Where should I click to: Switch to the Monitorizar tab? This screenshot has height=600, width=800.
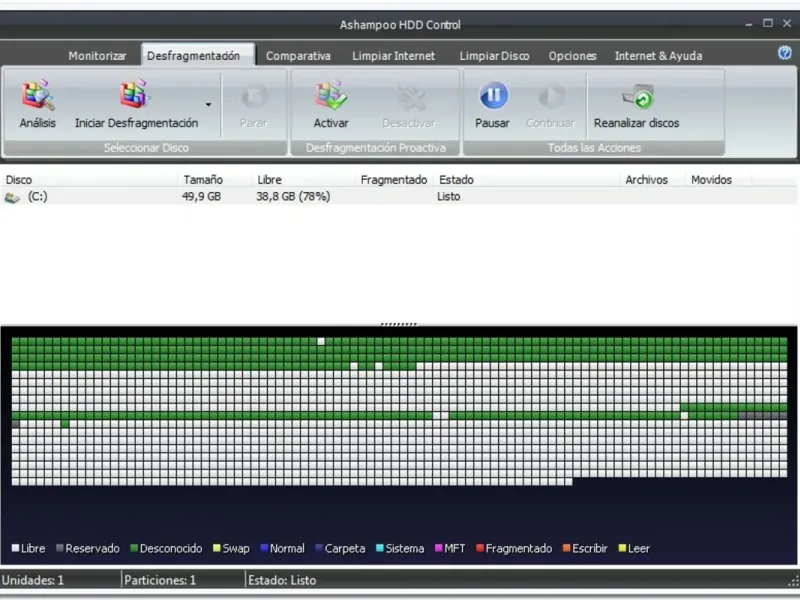pyautogui.click(x=97, y=56)
